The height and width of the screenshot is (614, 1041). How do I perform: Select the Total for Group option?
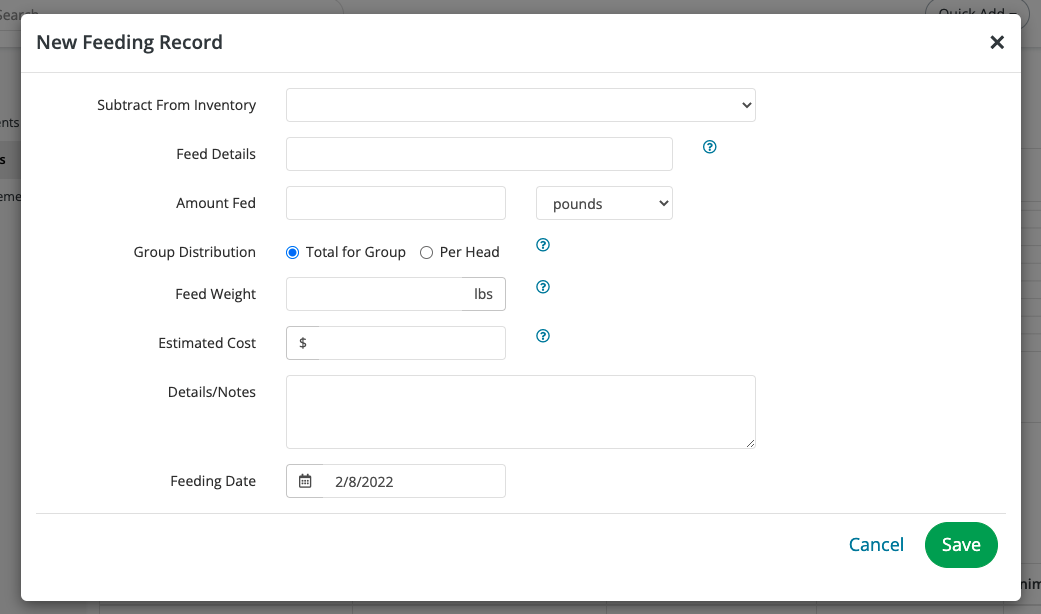[x=293, y=253]
